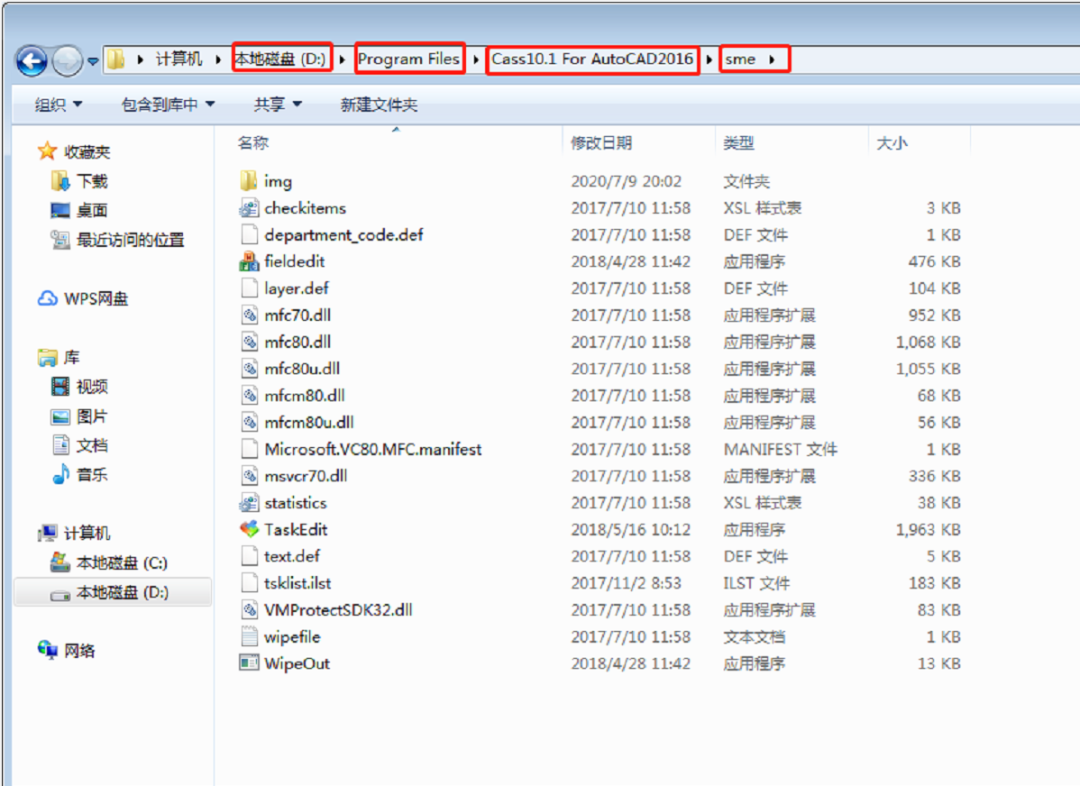The image size is (1080, 786).
Task: Expand arrow after Cass10.1 For AutoCAD2016 breadcrumb
Action: click(x=709, y=60)
